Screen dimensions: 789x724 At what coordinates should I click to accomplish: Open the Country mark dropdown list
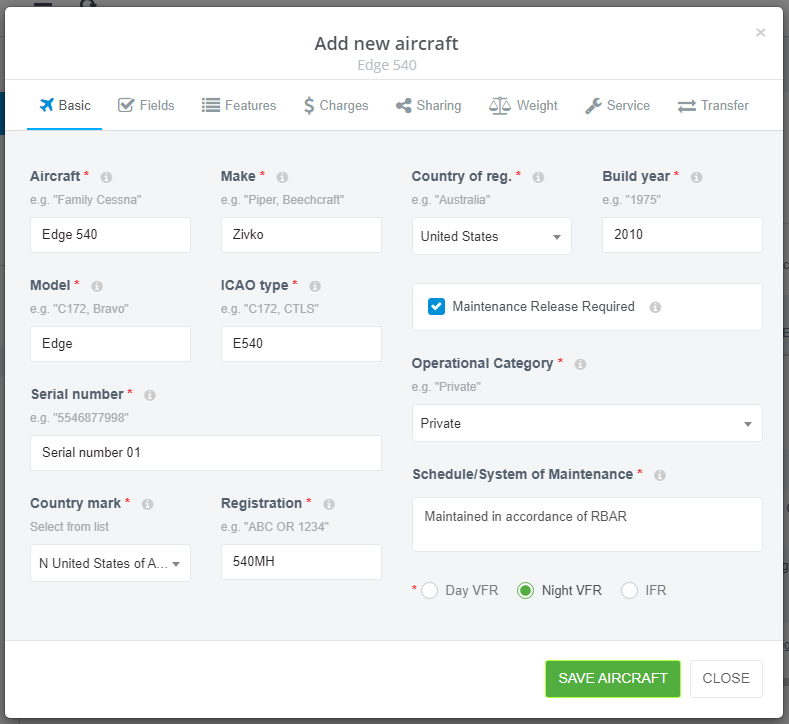point(110,563)
